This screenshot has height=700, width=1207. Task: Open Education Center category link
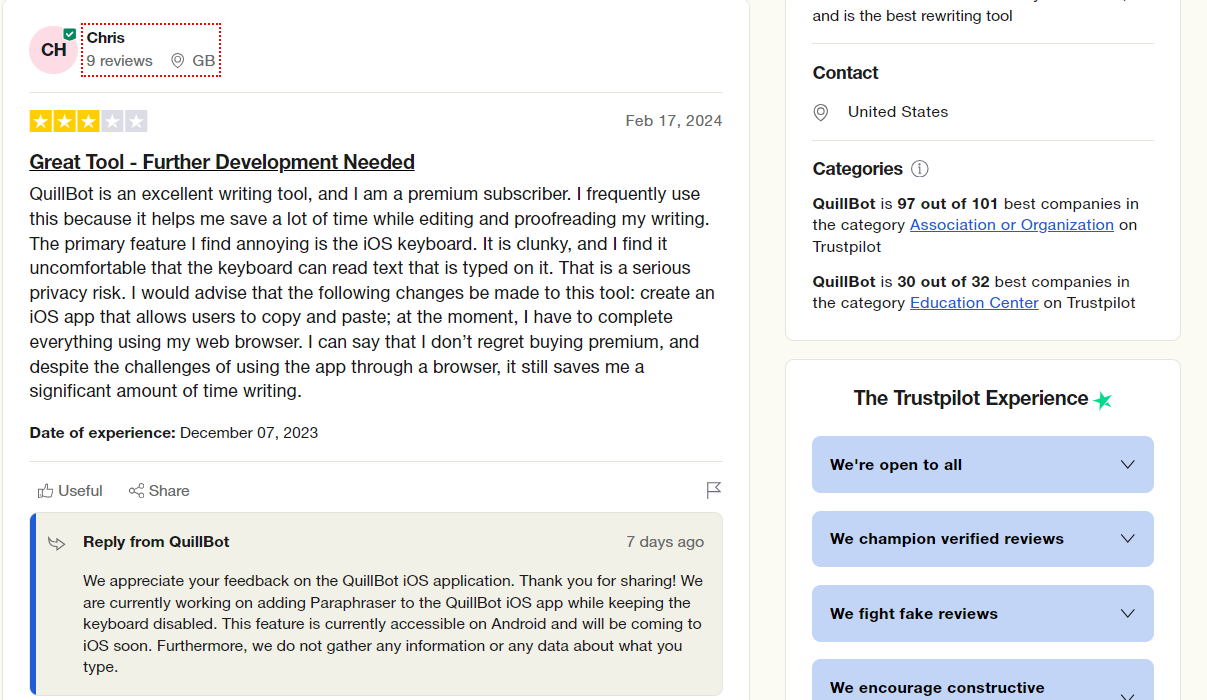click(x=974, y=303)
